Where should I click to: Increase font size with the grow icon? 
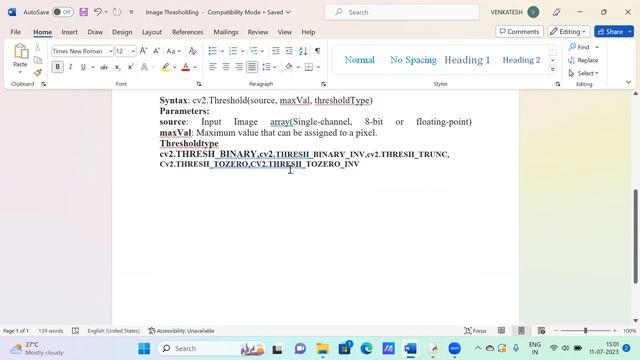coord(143,51)
